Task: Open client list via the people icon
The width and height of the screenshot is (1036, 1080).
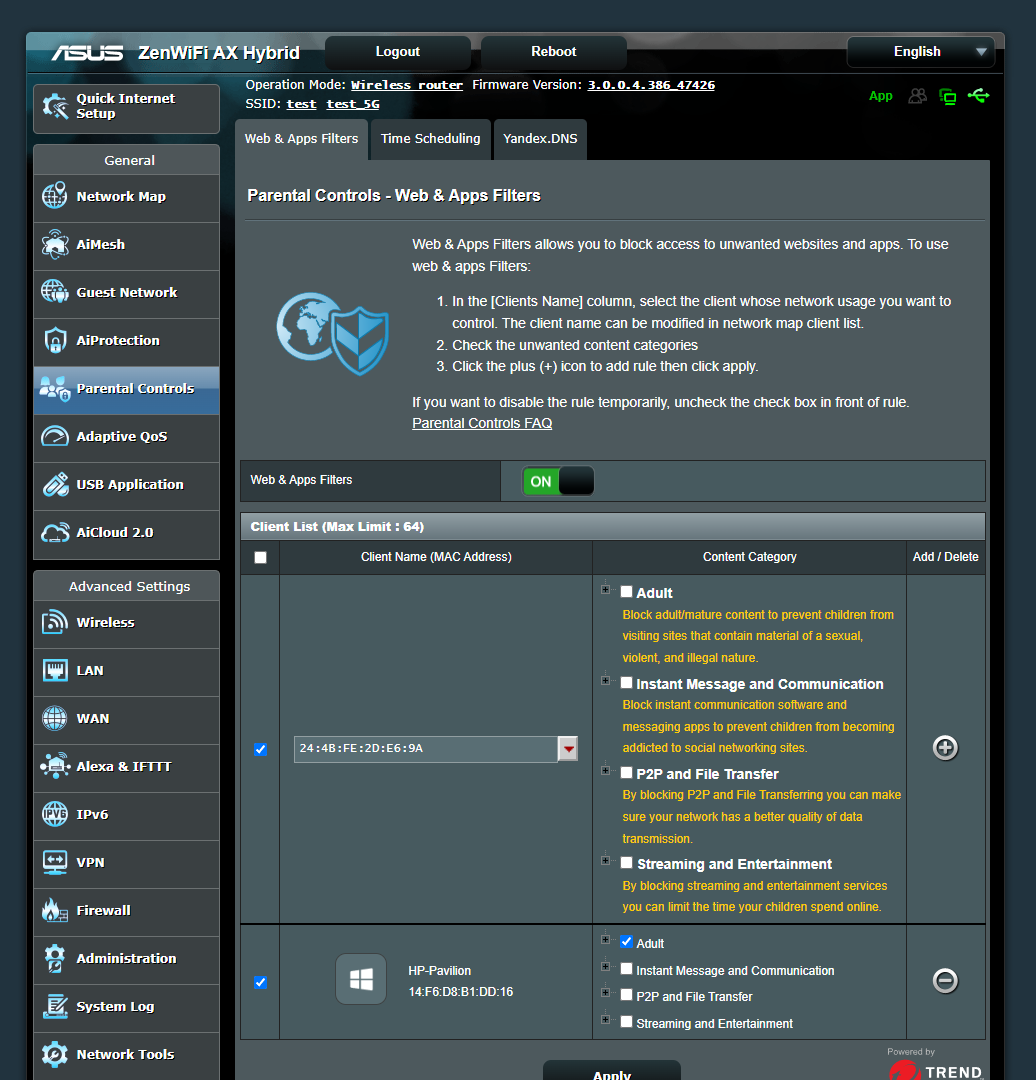Action: click(x=917, y=96)
